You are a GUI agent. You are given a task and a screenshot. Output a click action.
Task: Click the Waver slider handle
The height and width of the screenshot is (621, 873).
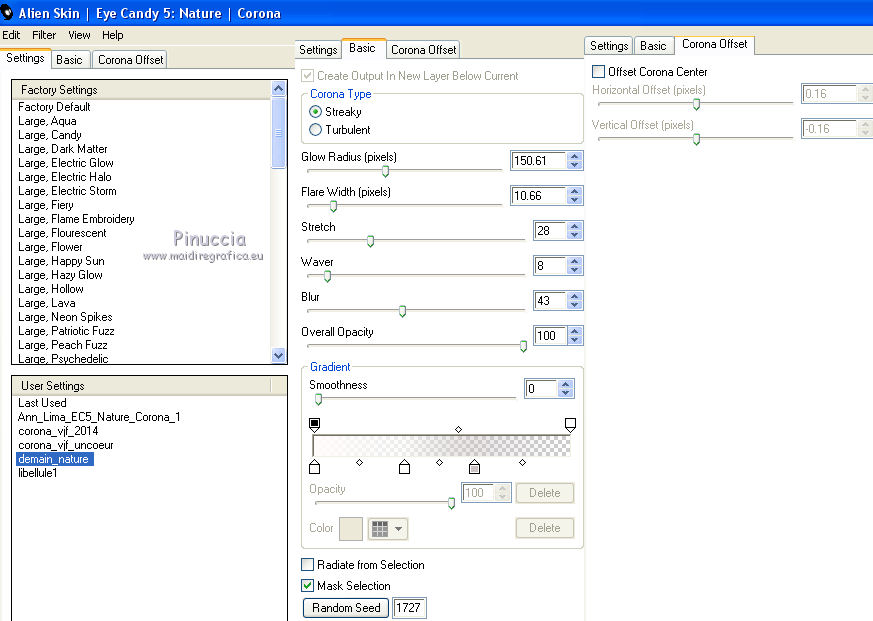(x=327, y=276)
